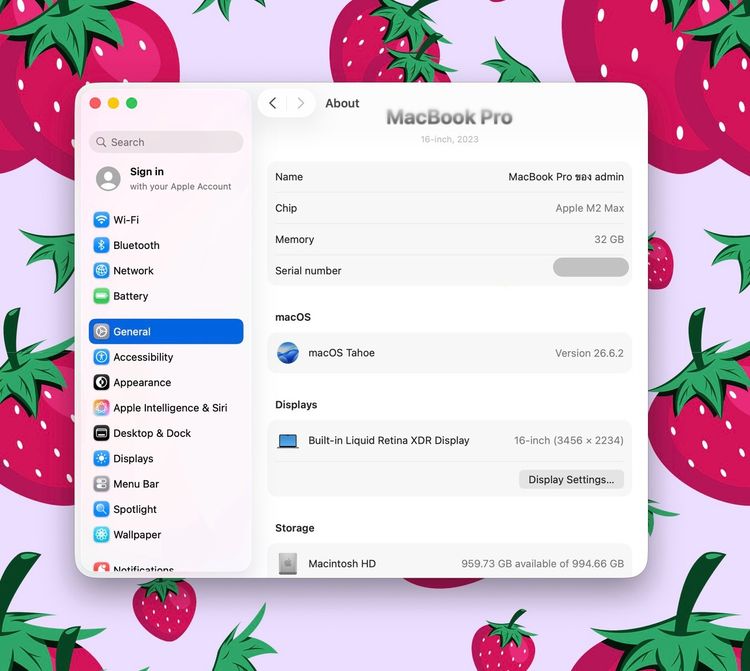
Task: Minimize window with yellow button
Action: click(113, 103)
